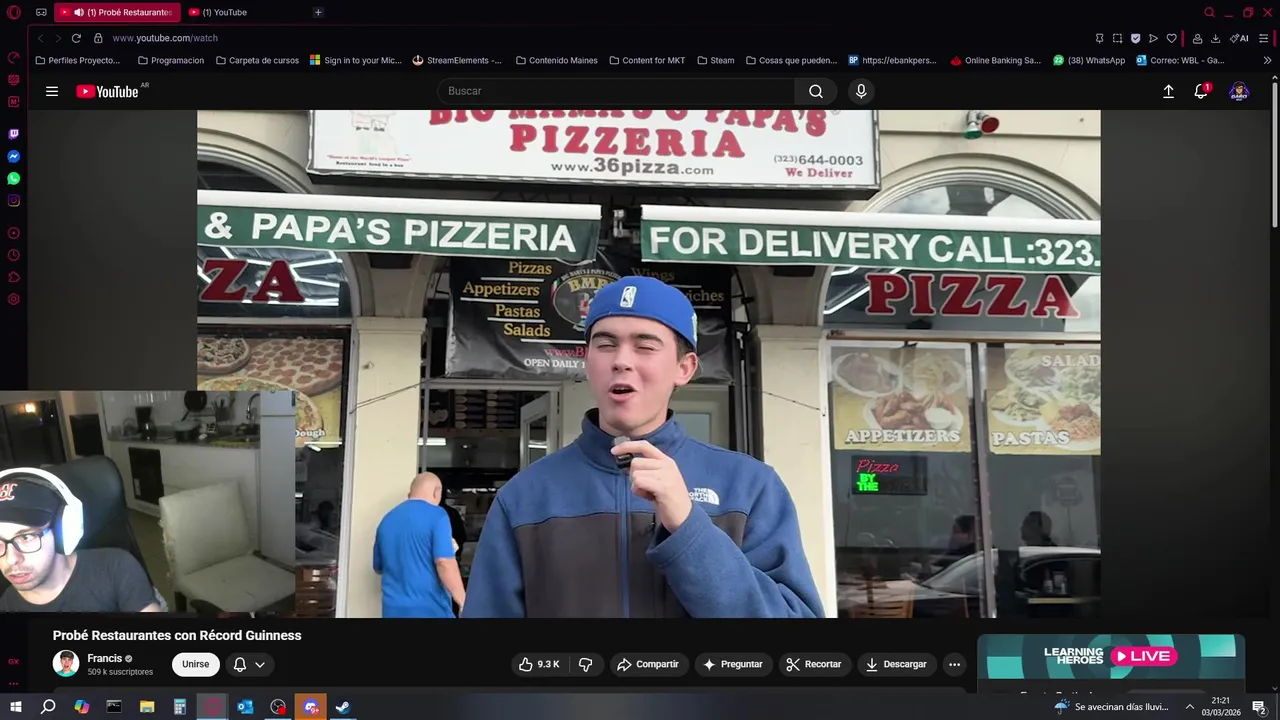Open a new browser tab

coord(318,12)
